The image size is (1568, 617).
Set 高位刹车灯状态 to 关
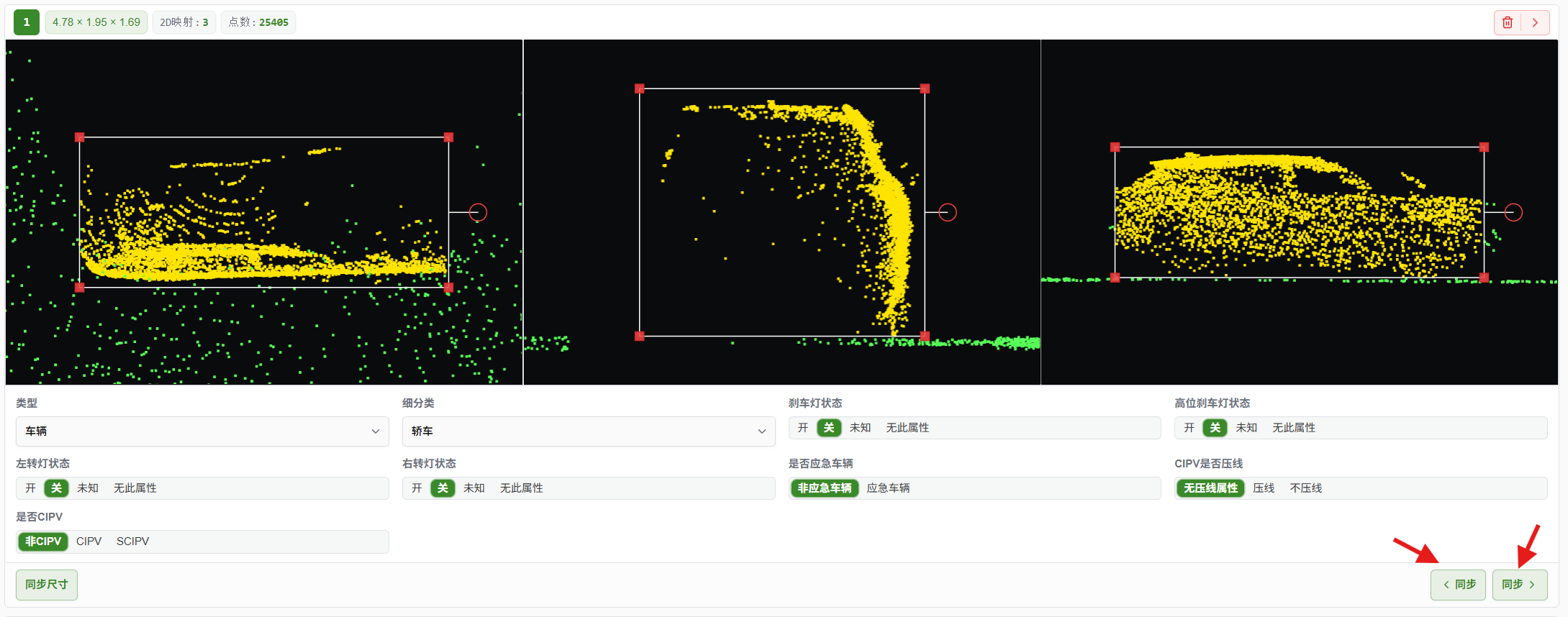(x=1215, y=428)
